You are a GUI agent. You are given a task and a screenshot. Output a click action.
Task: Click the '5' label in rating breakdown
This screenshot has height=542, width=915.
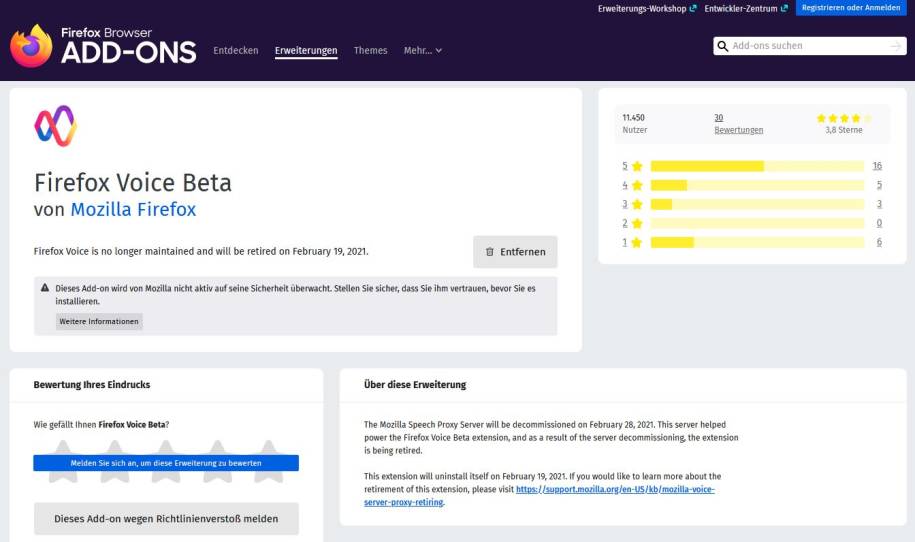pos(624,166)
